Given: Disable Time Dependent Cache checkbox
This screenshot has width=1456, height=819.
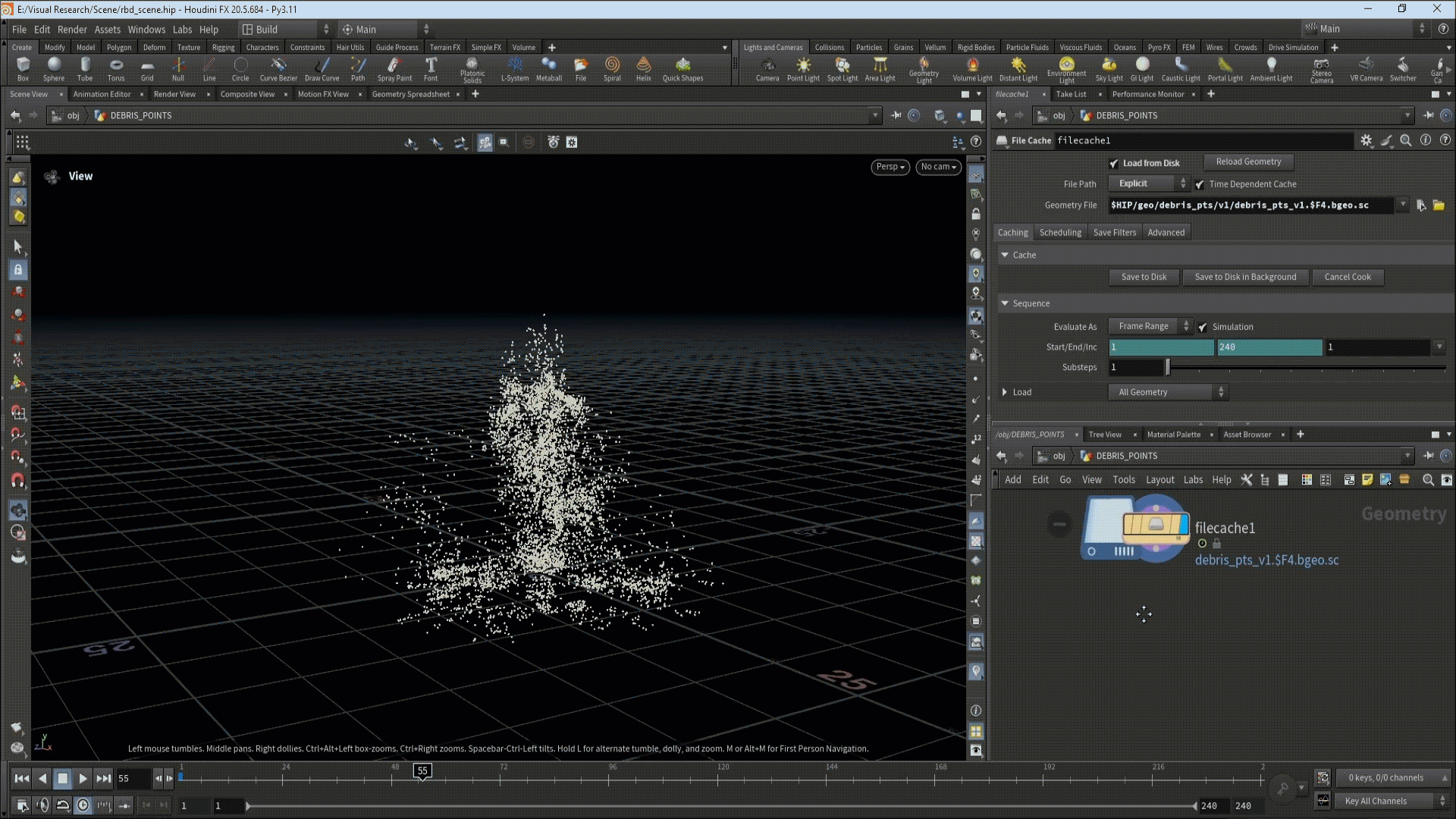Looking at the screenshot, I should click(1200, 184).
